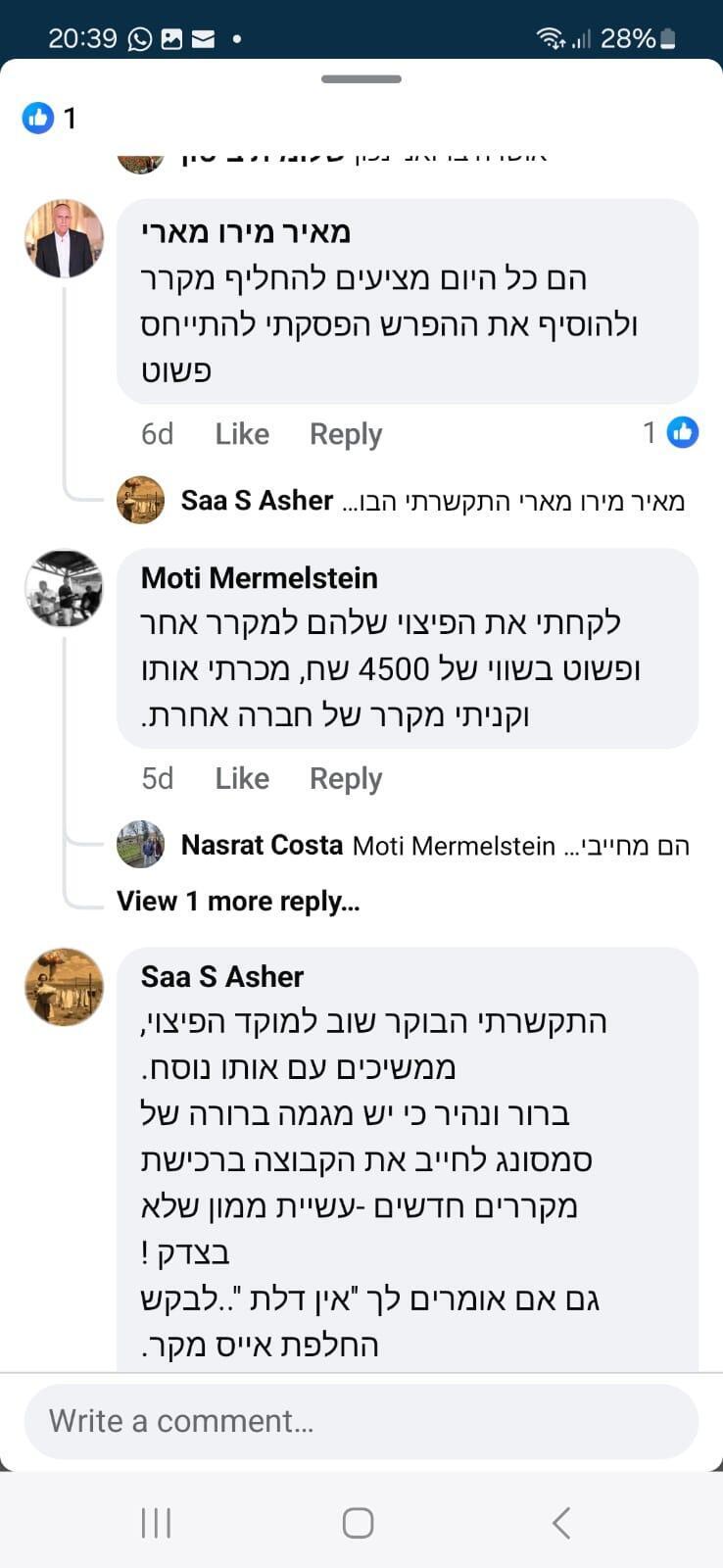Tap the thumbs-up reaction on מאיר מירו מארי's comment

[681, 431]
